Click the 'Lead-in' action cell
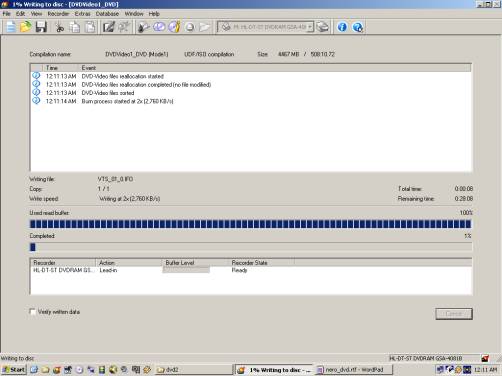The image size is (502, 376). point(108,270)
